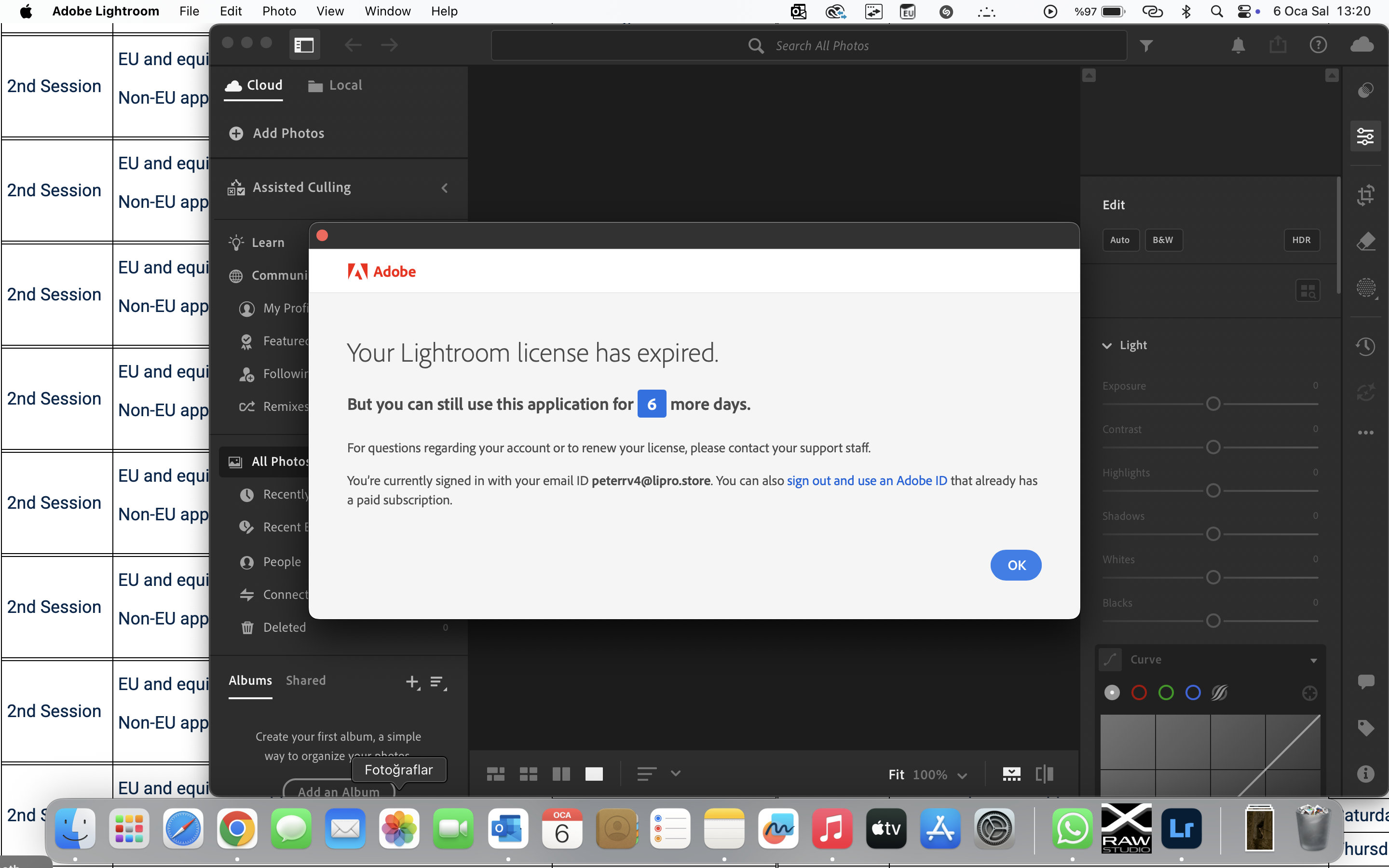Image resolution: width=1389 pixels, height=868 pixels.
Task: Click the tone curve graph
Action: 1210,756
